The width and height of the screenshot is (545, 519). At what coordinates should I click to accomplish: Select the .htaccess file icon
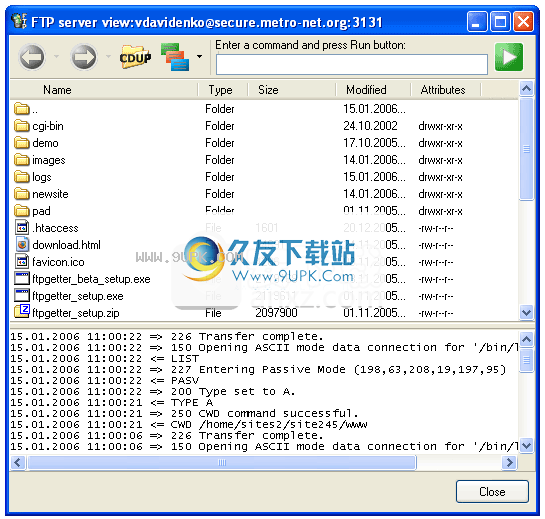22,228
